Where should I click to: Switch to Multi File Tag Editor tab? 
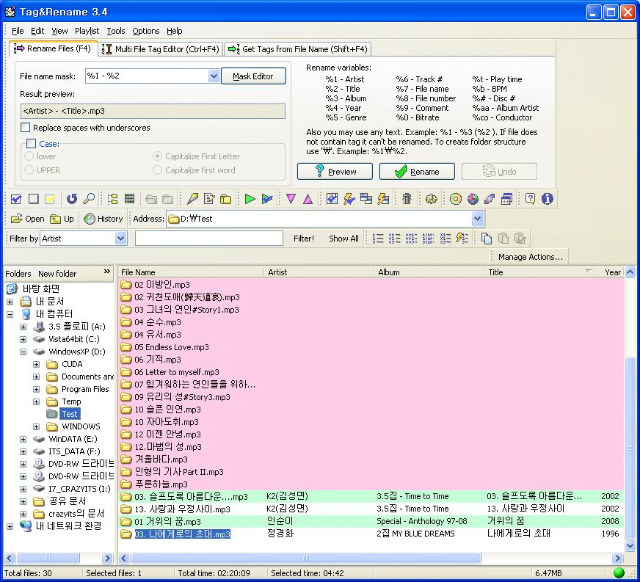(161, 49)
